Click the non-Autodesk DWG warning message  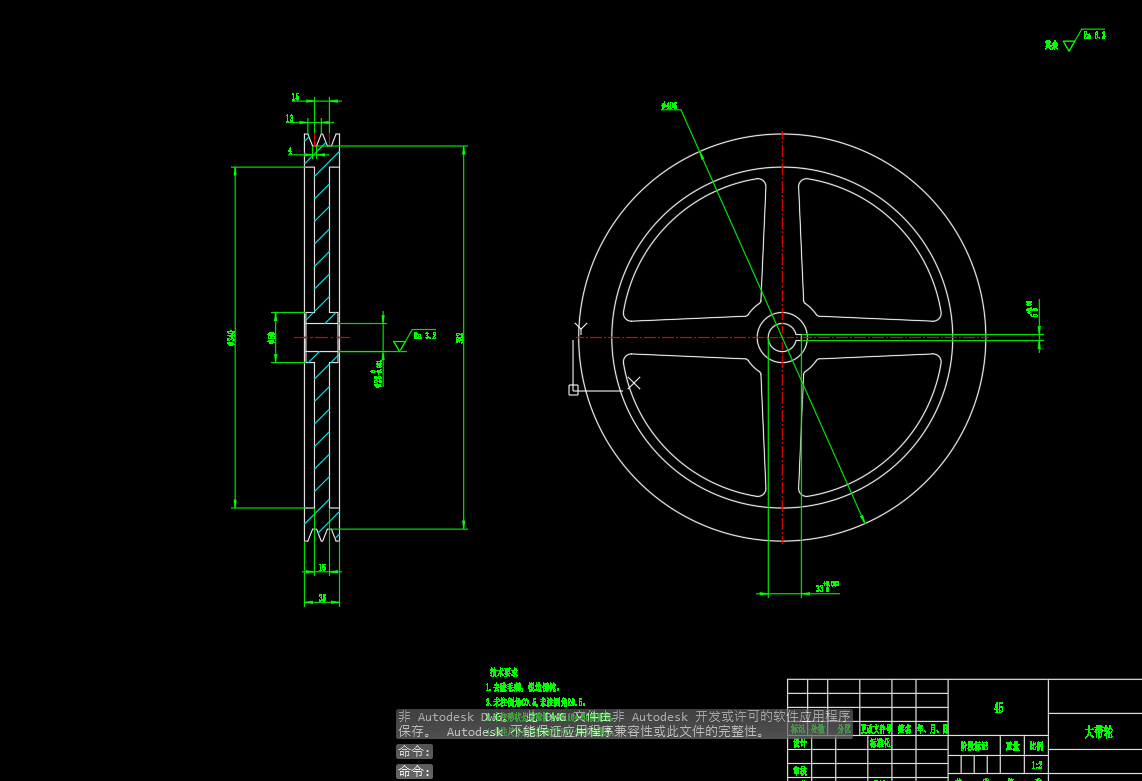(624, 724)
